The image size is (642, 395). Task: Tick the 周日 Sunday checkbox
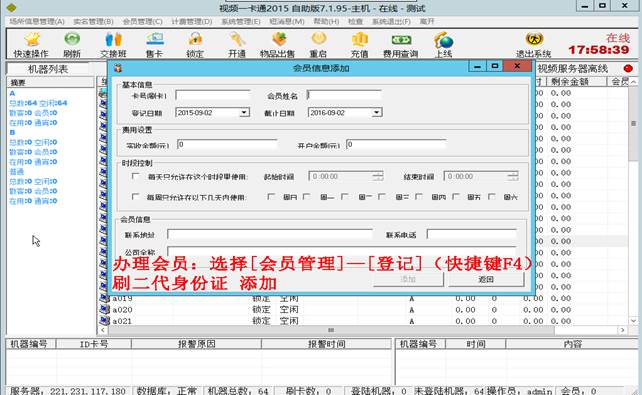tap(270, 197)
